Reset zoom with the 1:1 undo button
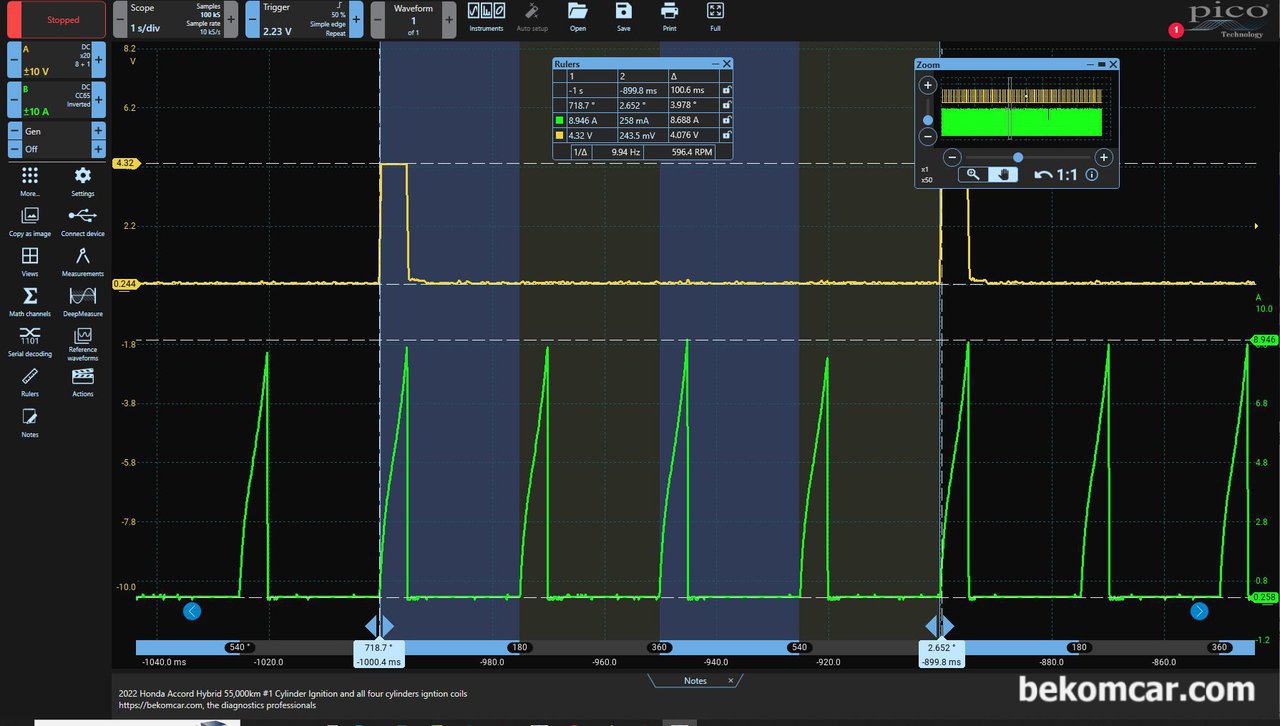 (x=1056, y=174)
